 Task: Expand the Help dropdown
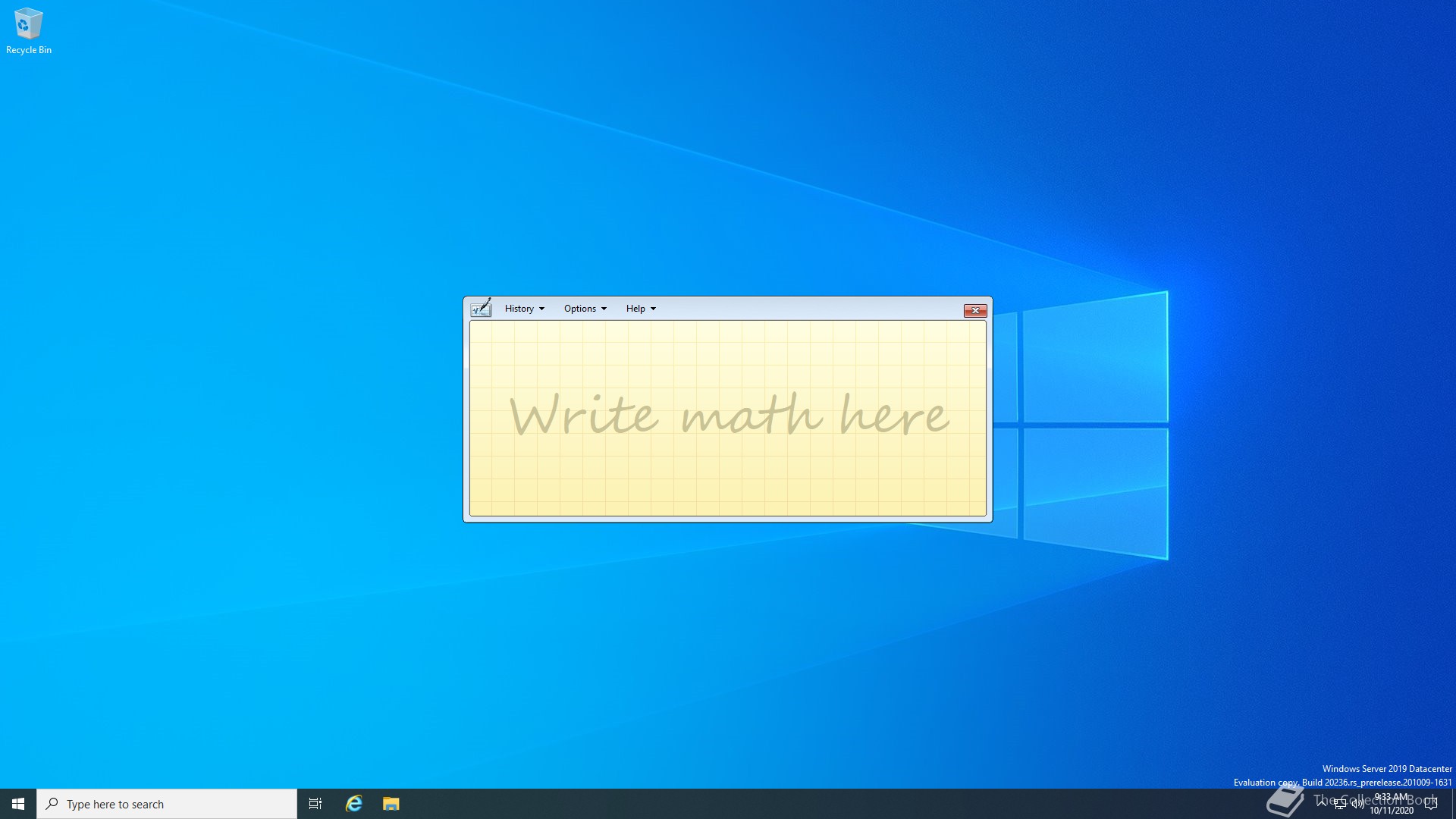pyautogui.click(x=641, y=309)
